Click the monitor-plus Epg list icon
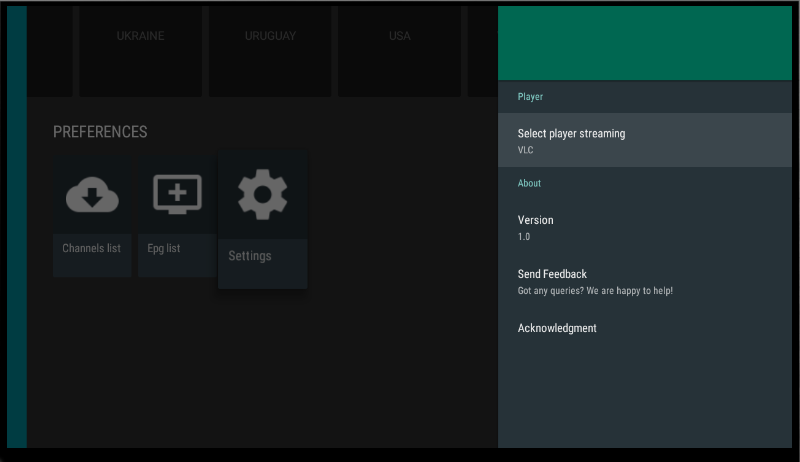The image size is (800, 462). pyautogui.click(x=177, y=194)
